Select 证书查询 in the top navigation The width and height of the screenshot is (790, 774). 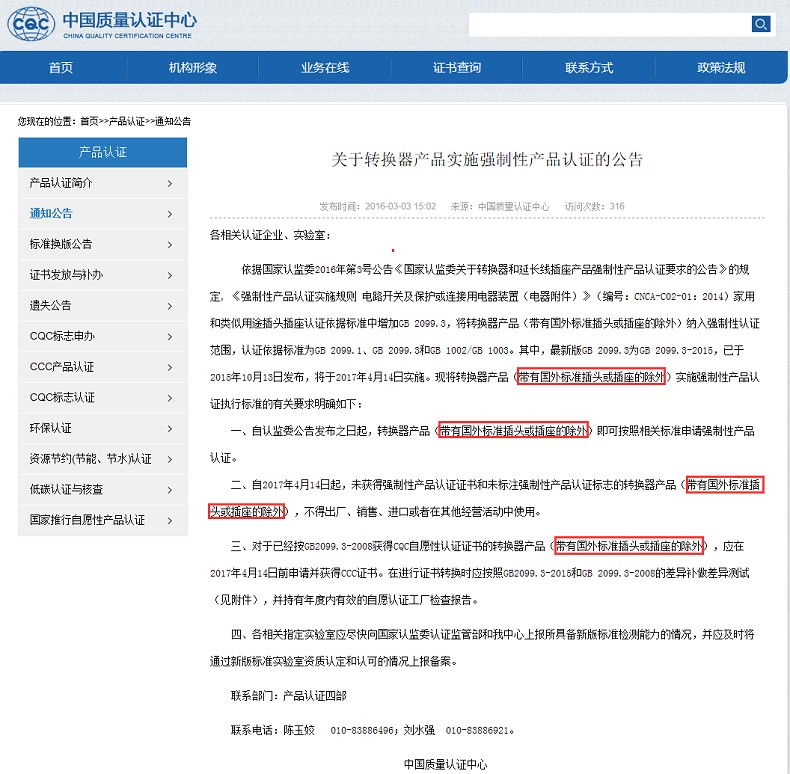click(x=457, y=68)
